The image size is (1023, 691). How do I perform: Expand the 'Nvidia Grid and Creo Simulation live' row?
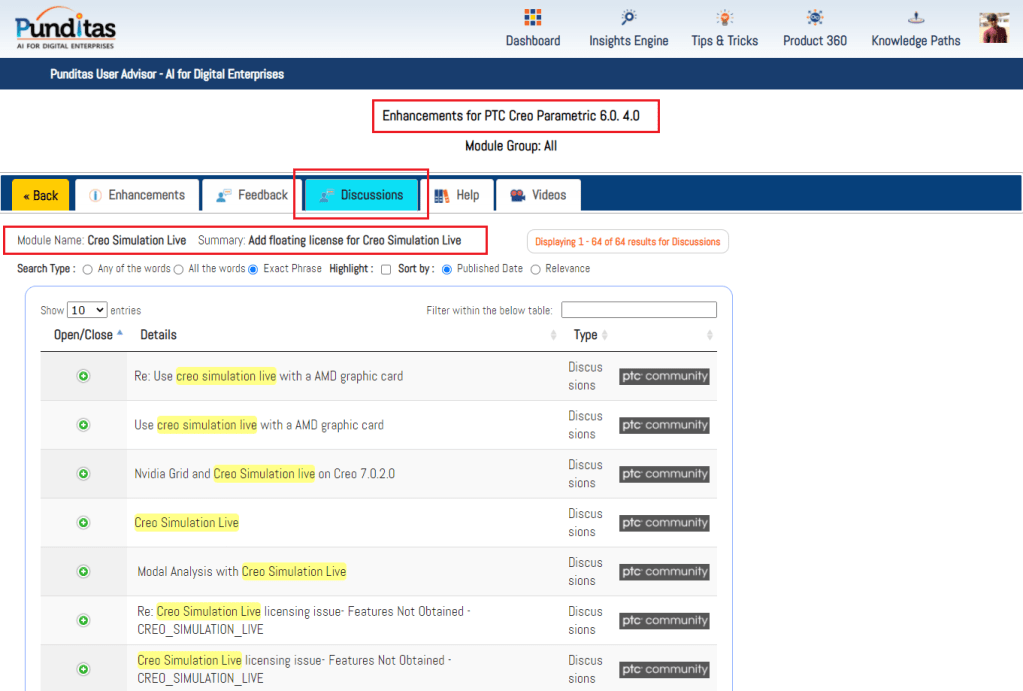click(x=84, y=474)
